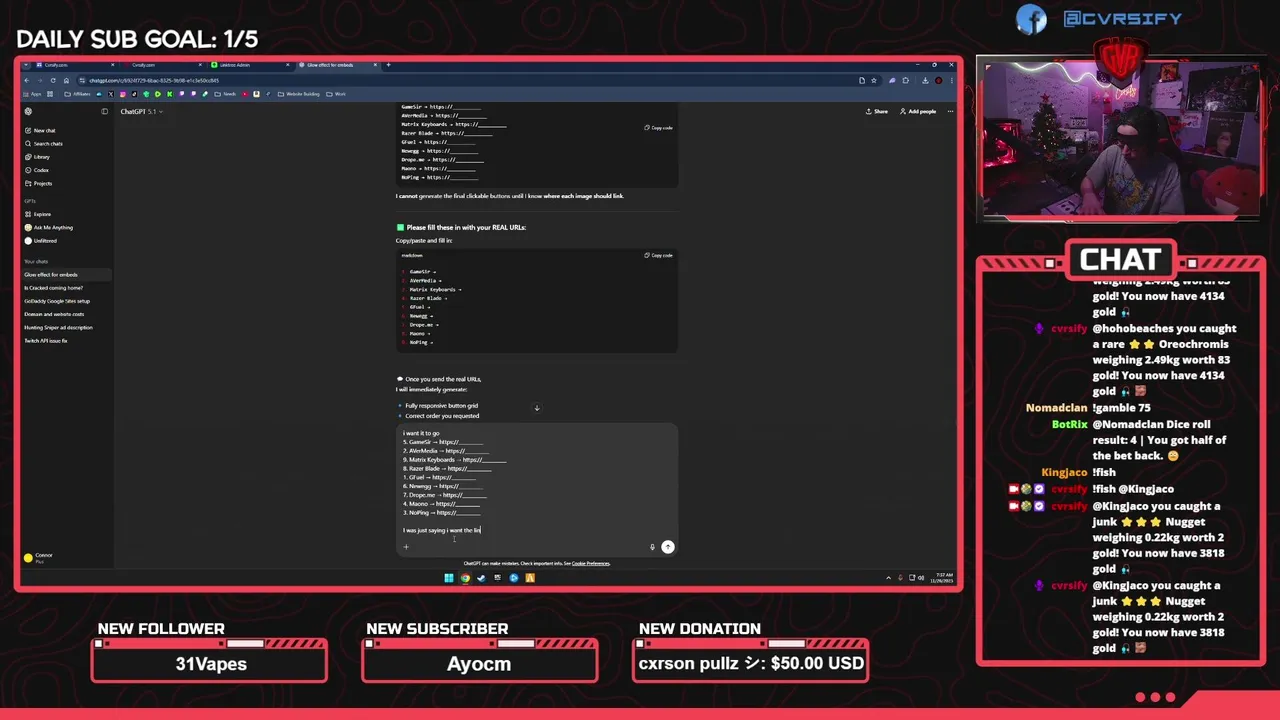The height and width of the screenshot is (720, 1280).
Task: Go back with the browser back arrow
Action: [x=26, y=80]
